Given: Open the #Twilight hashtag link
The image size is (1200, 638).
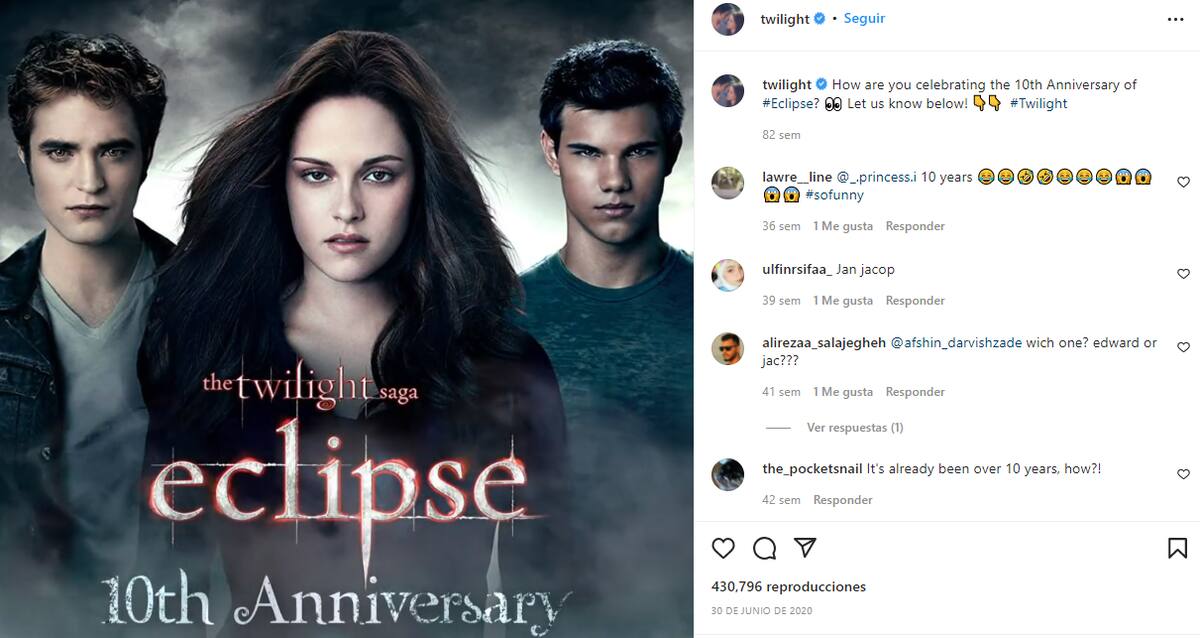Looking at the screenshot, I should click(x=1038, y=103).
